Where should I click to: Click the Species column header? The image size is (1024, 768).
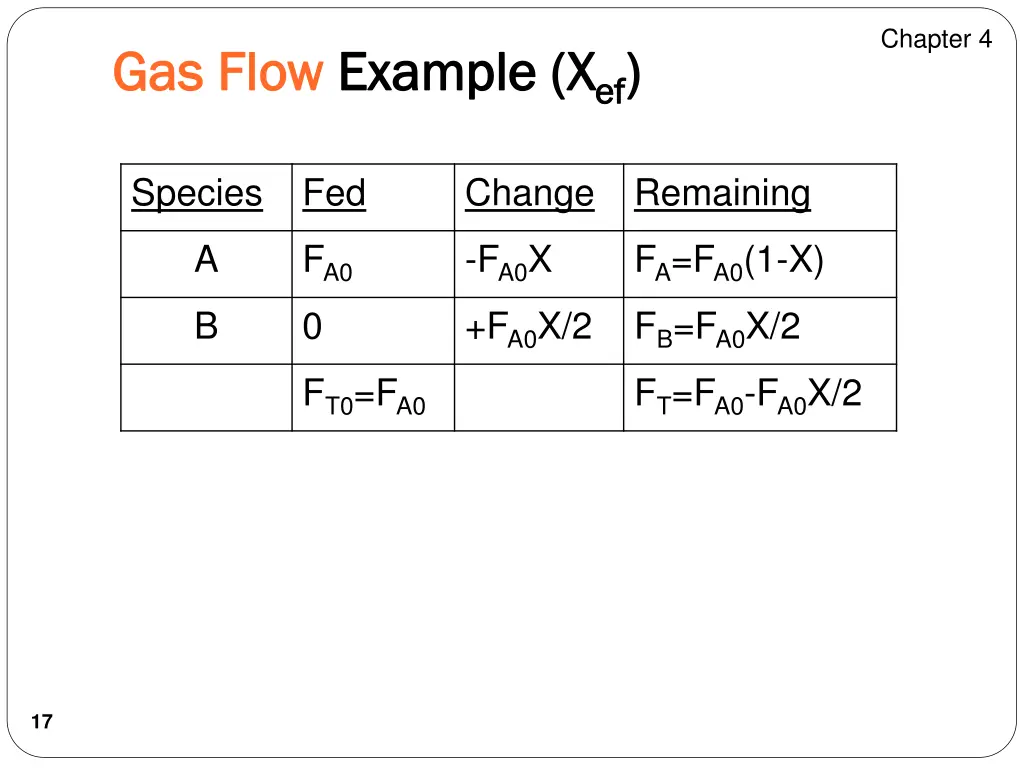pyautogui.click(x=197, y=193)
